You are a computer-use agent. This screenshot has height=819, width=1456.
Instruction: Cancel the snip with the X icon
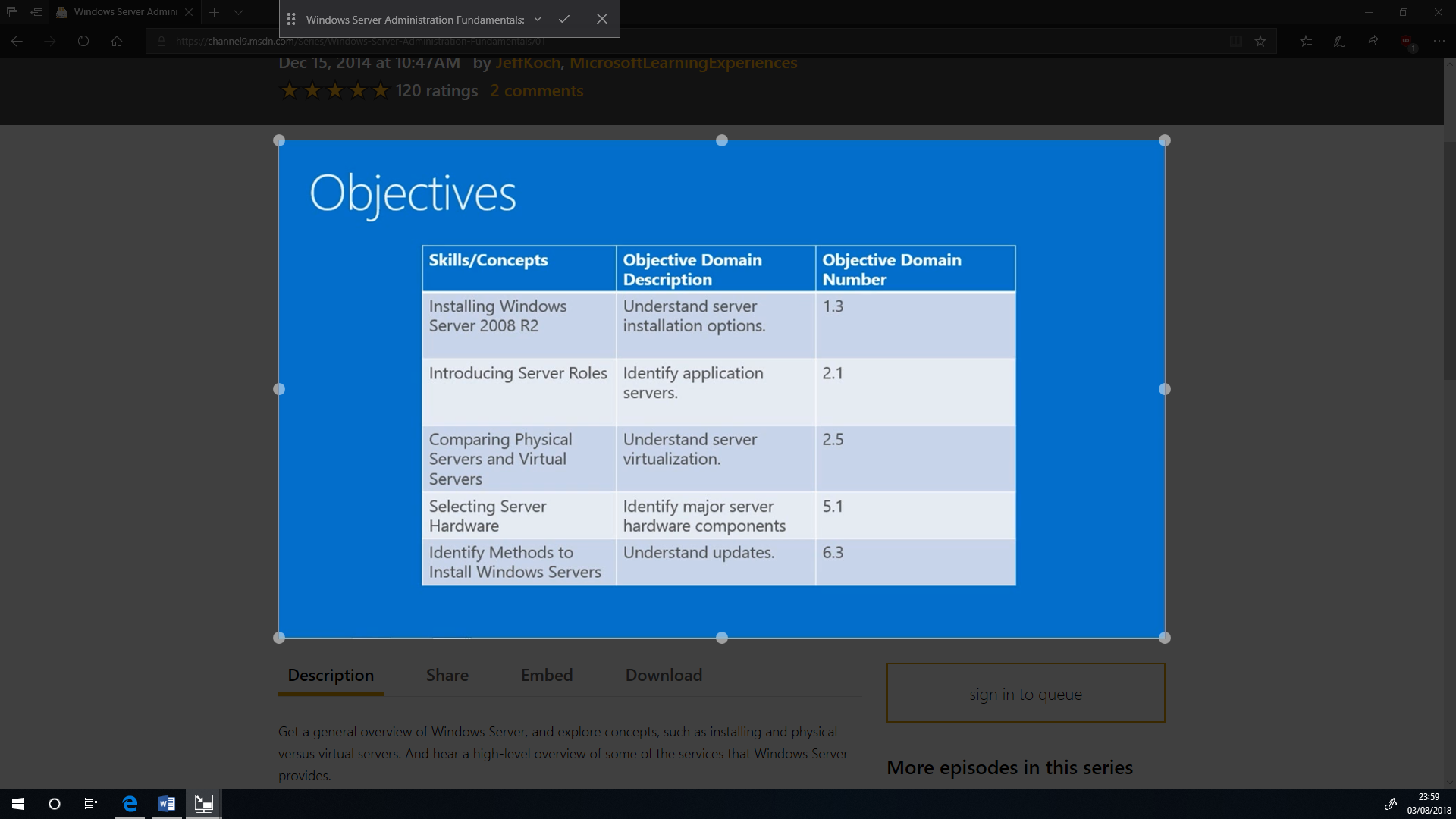(x=601, y=19)
